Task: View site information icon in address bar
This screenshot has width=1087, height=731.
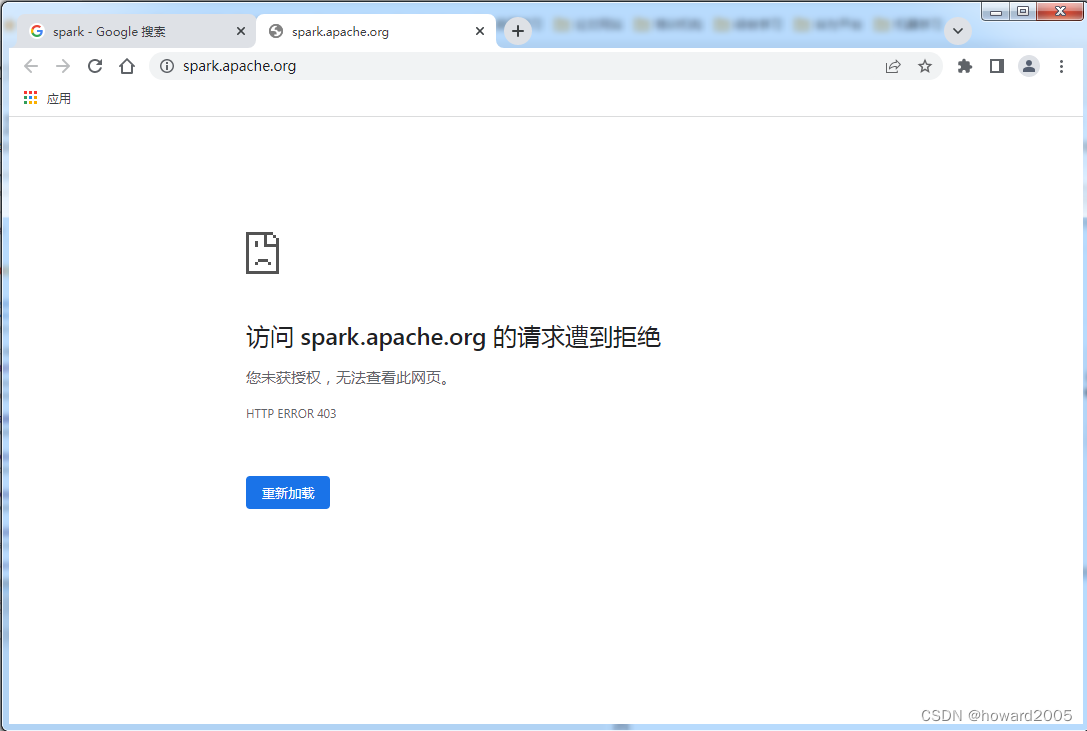Action: coord(167,66)
